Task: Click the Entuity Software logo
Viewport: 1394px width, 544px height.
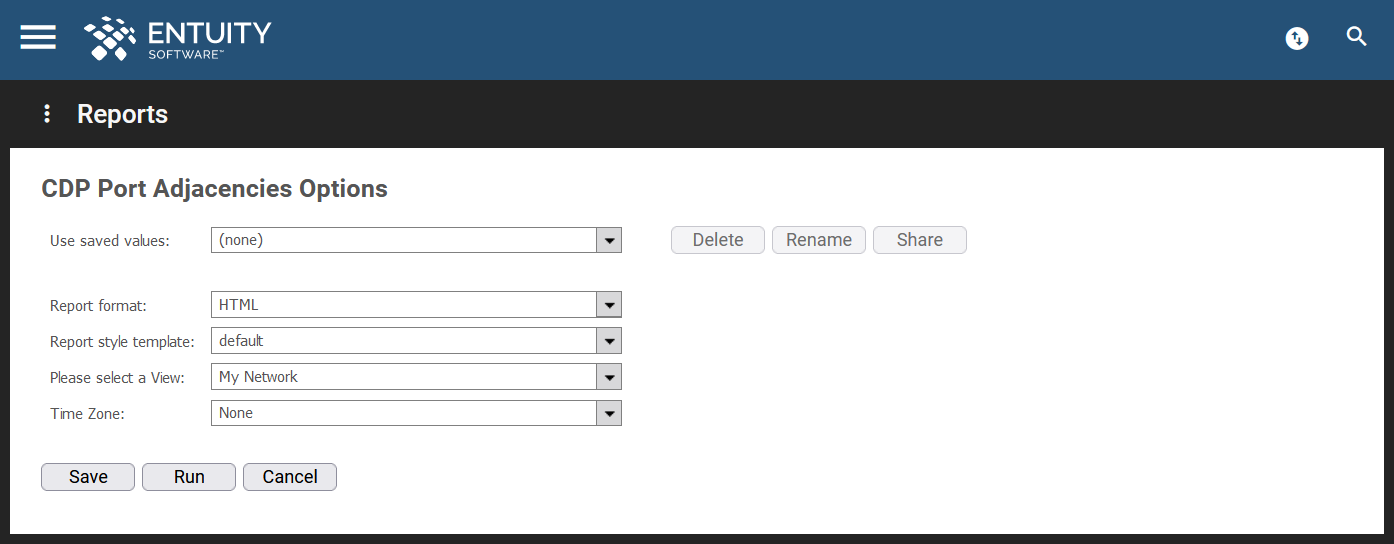Action: [178, 38]
